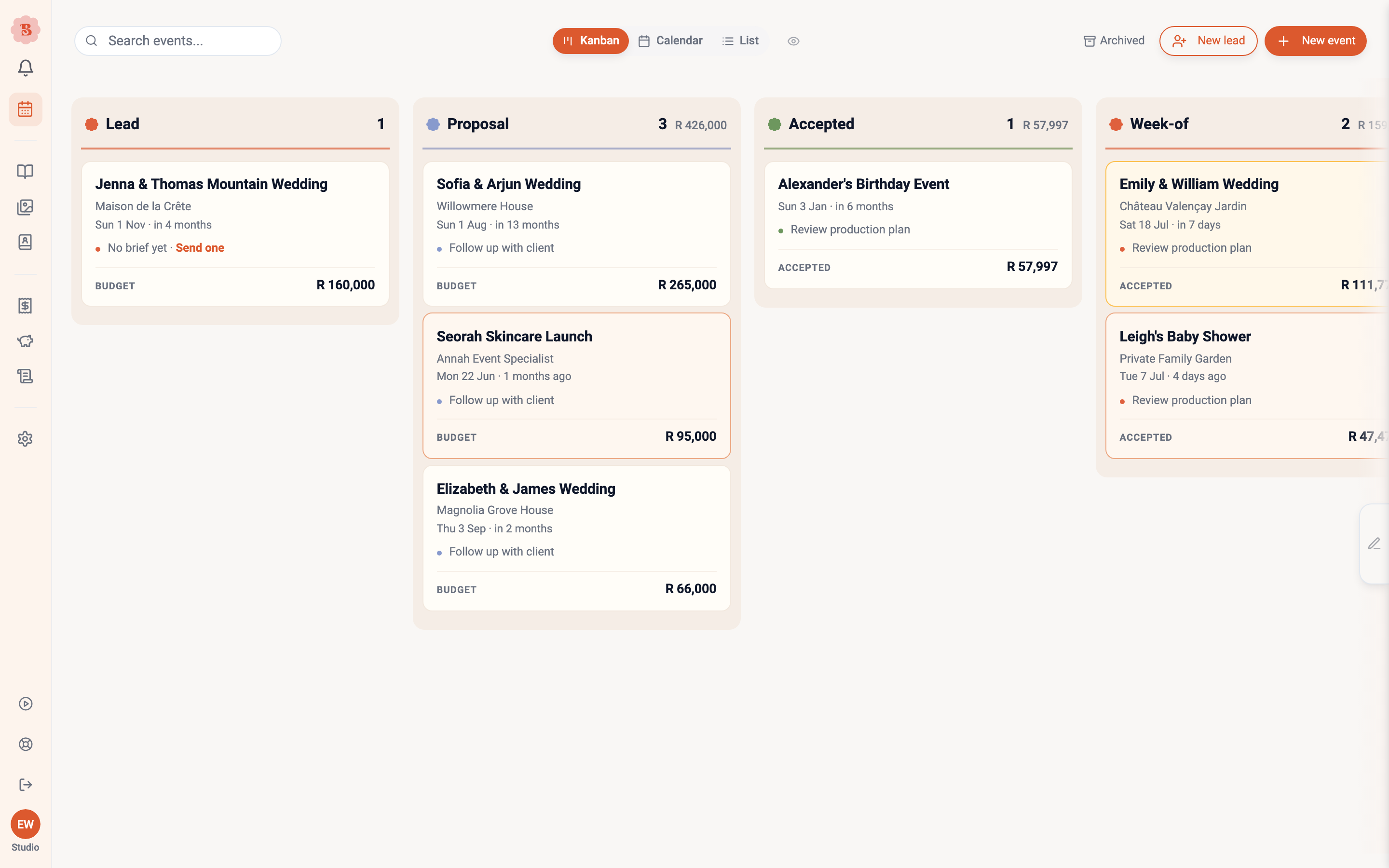Open the invoice dollar receipt icon
This screenshot has width=1389, height=868.
pyautogui.click(x=25, y=305)
